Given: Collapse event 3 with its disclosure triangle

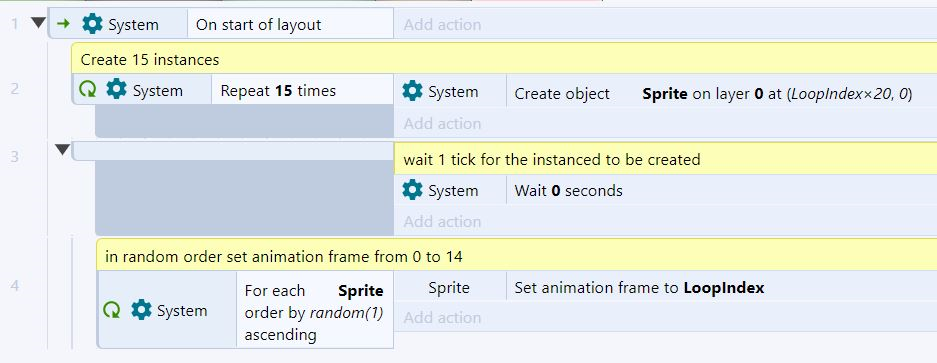Looking at the screenshot, I should pyautogui.click(x=63, y=150).
